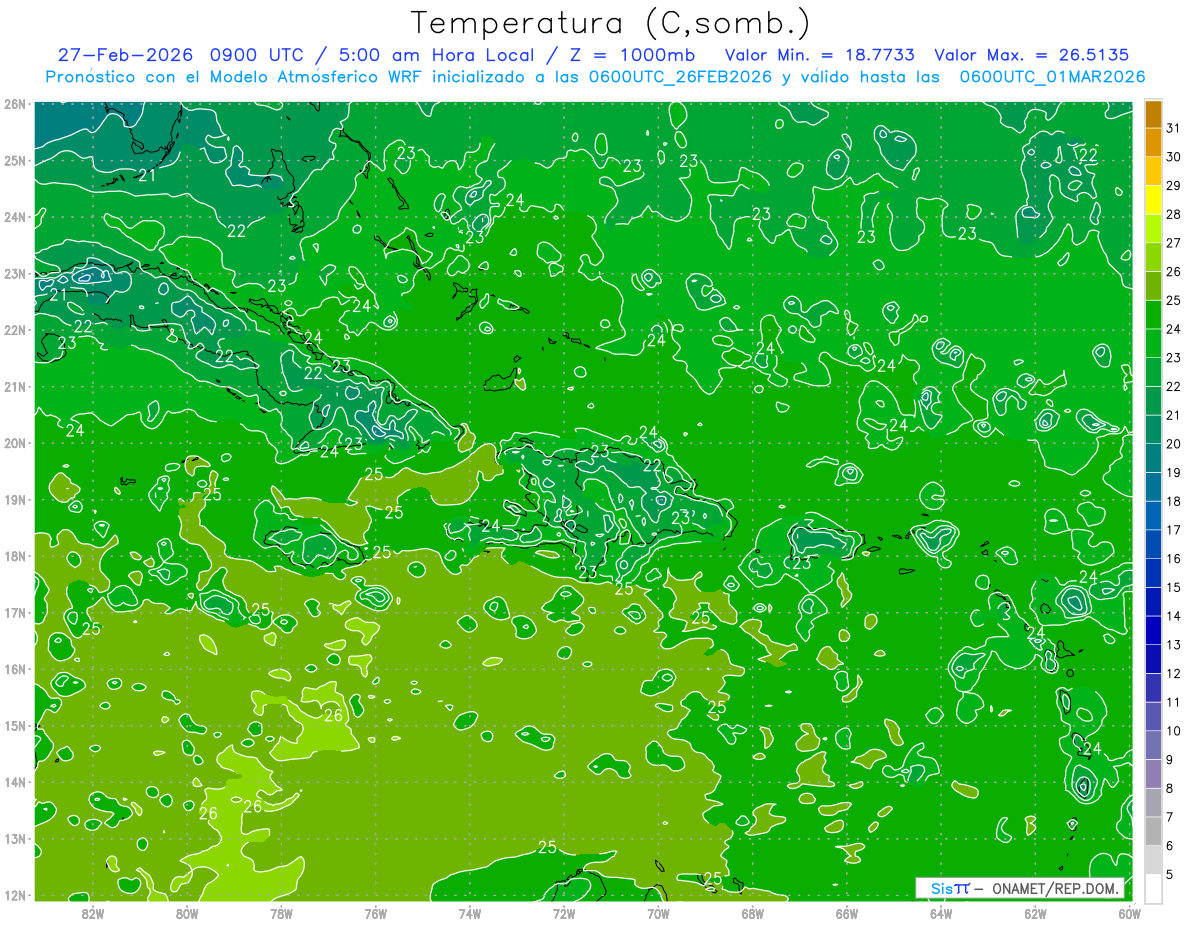Click the '72W' longitude axis label
Screen dimensions: 1200x927
(x=564, y=912)
